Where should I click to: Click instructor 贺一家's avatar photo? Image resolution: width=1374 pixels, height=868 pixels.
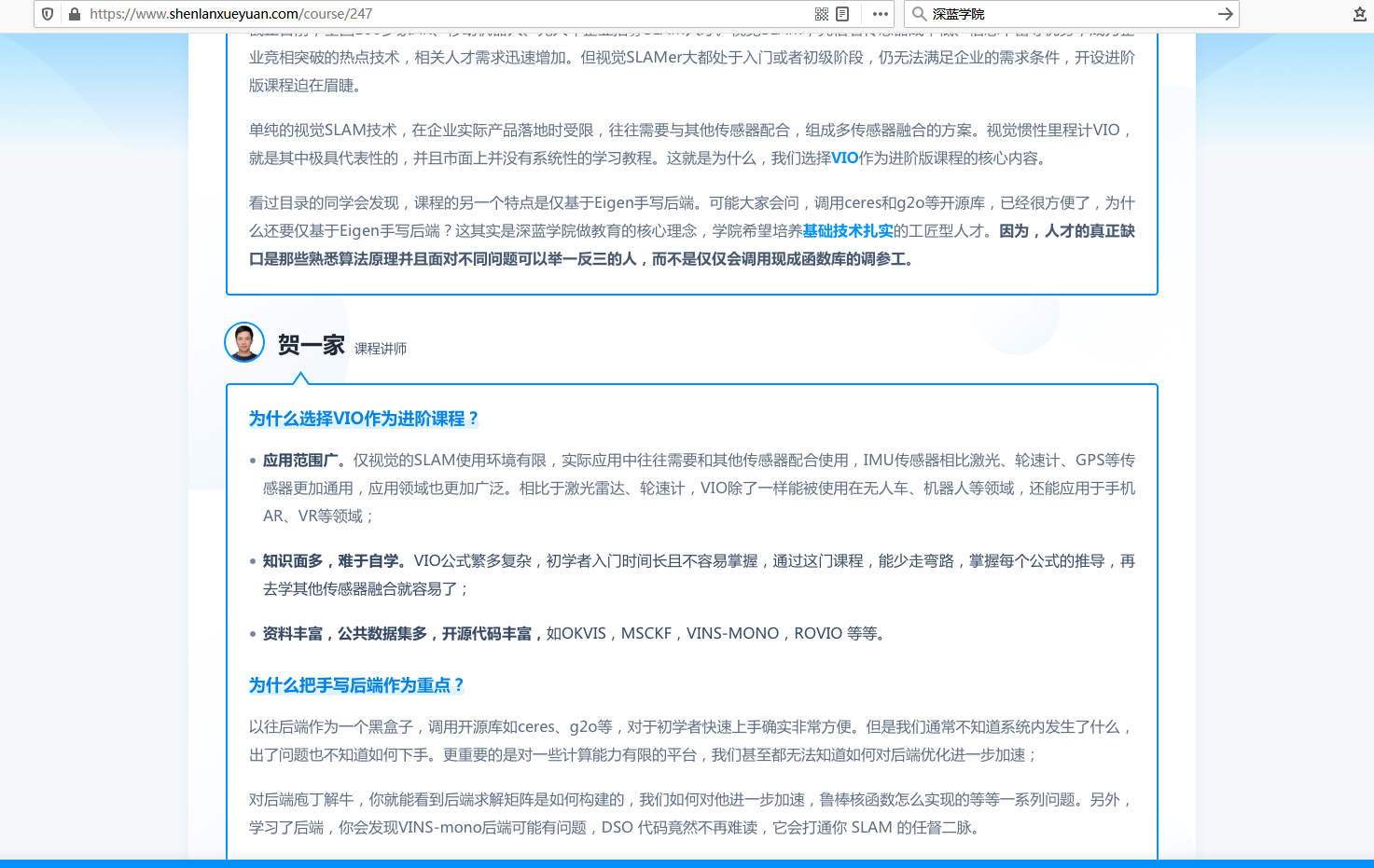point(243,342)
